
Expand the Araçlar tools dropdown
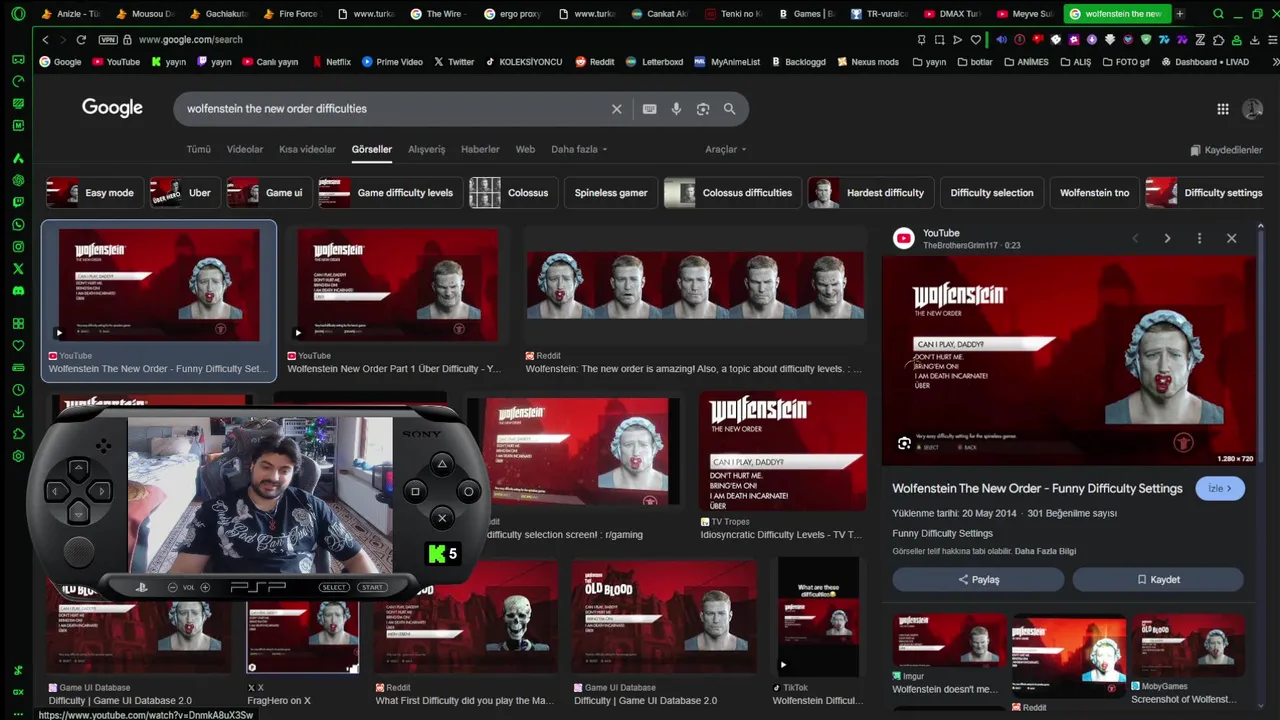click(x=726, y=150)
